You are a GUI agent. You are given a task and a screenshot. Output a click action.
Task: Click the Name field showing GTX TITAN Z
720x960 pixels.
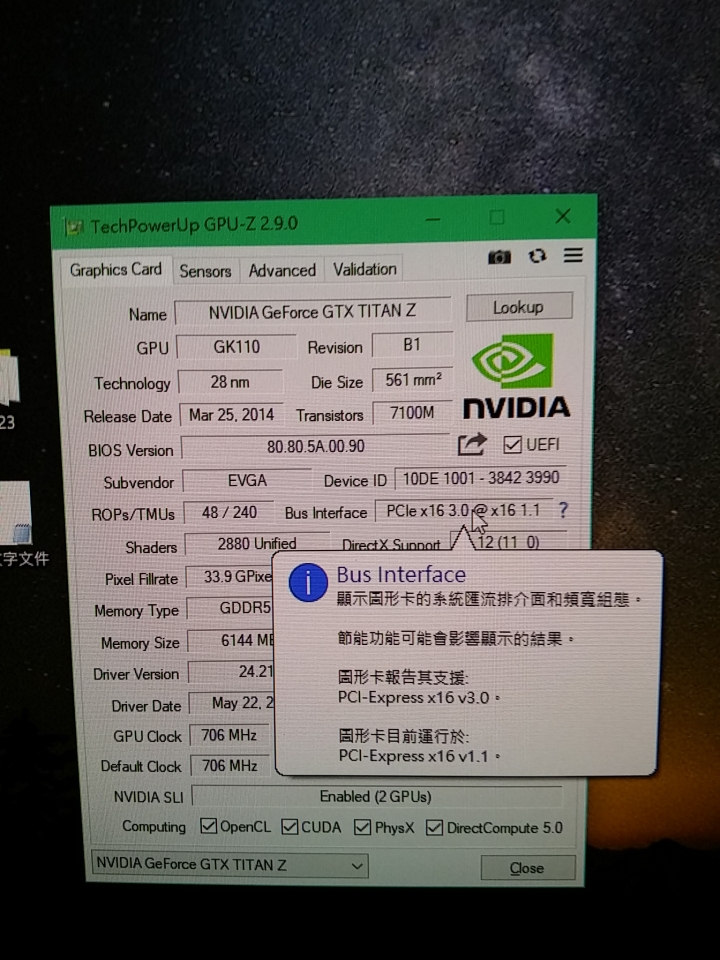coord(313,312)
